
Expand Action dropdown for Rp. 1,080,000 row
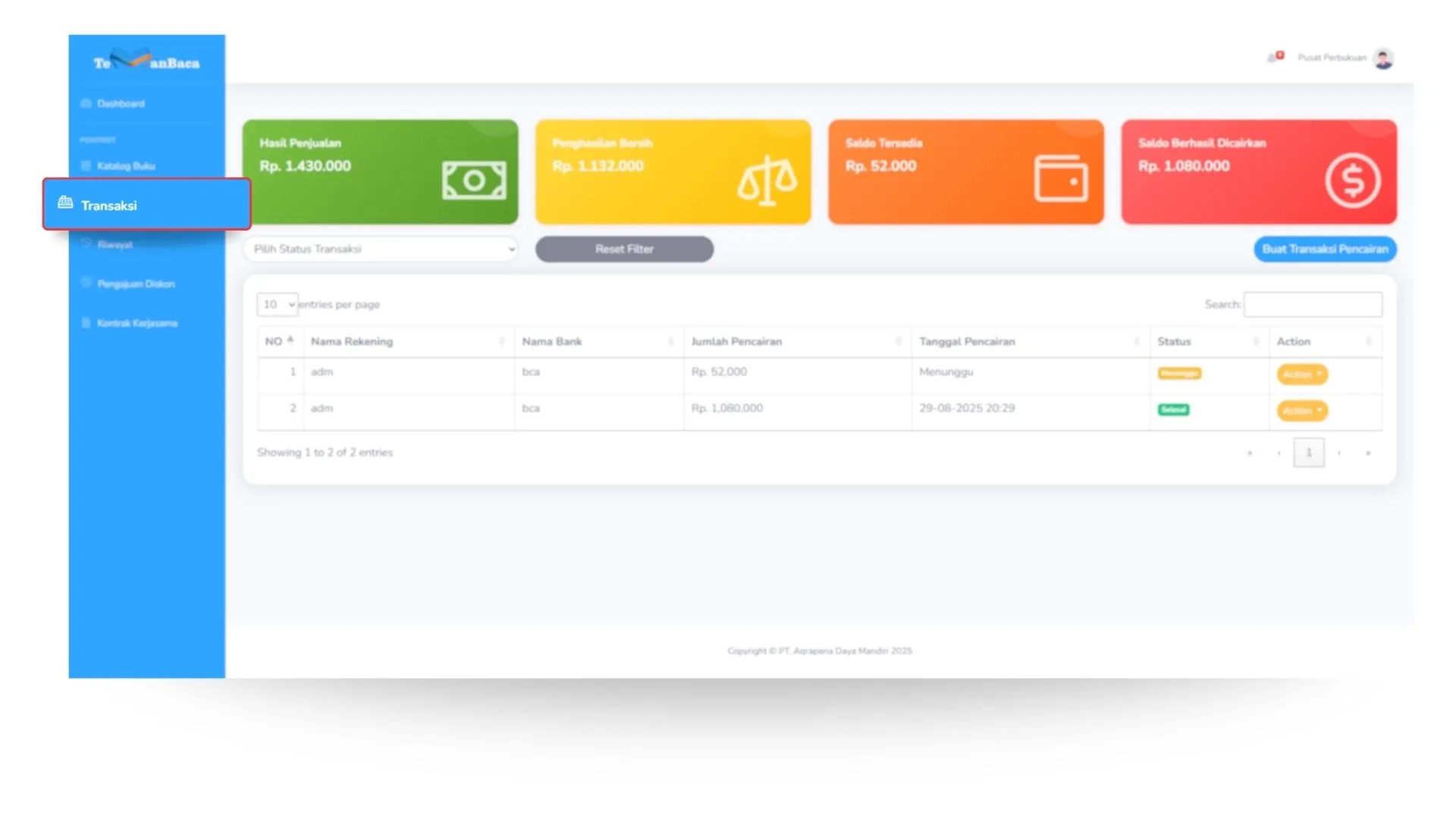tap(1301, 410)
